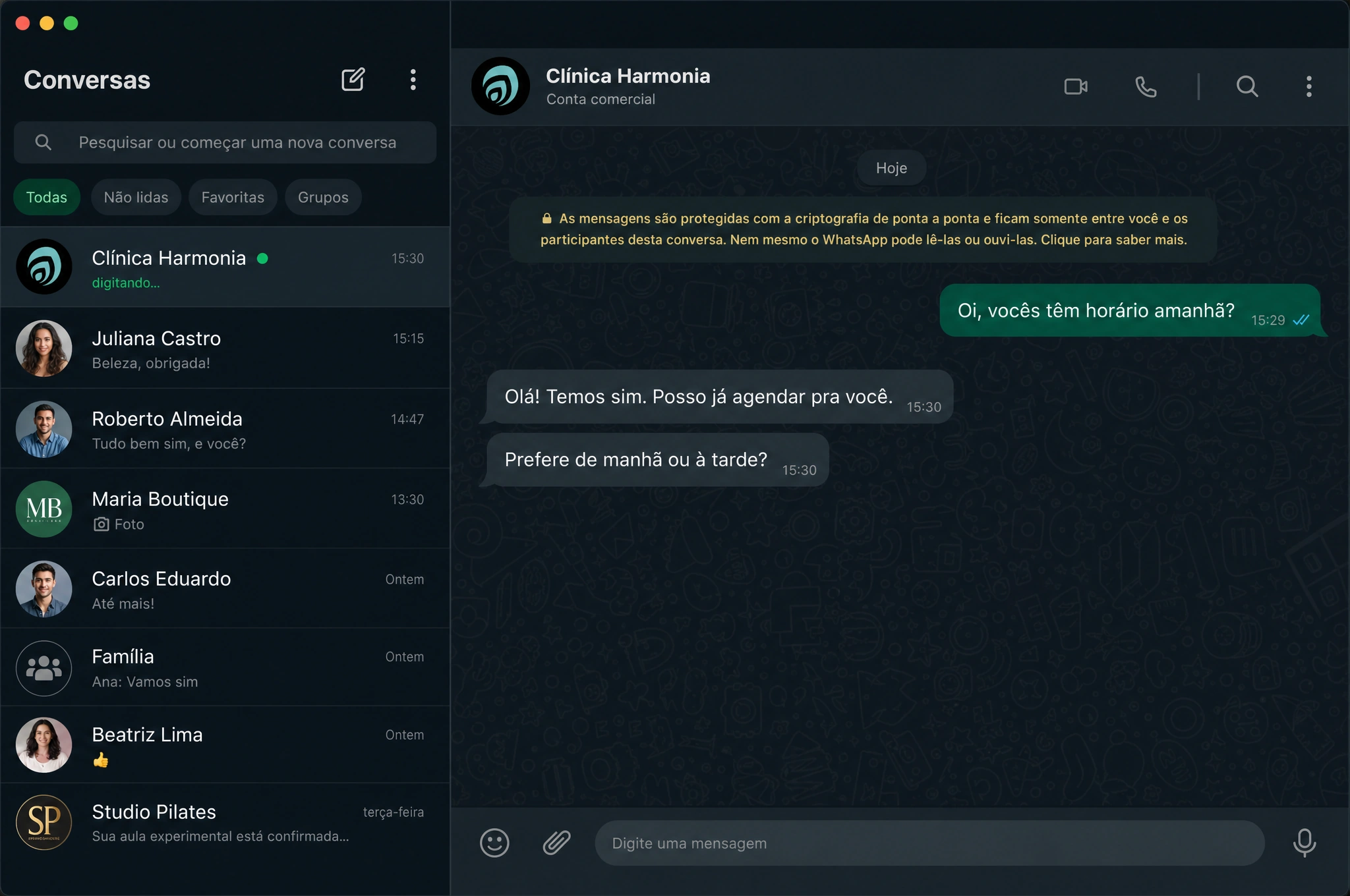This screenshot has width=1350, height=896.
Task: Click Roberto Almeida's profile photo
Action: tap(44, 429)
